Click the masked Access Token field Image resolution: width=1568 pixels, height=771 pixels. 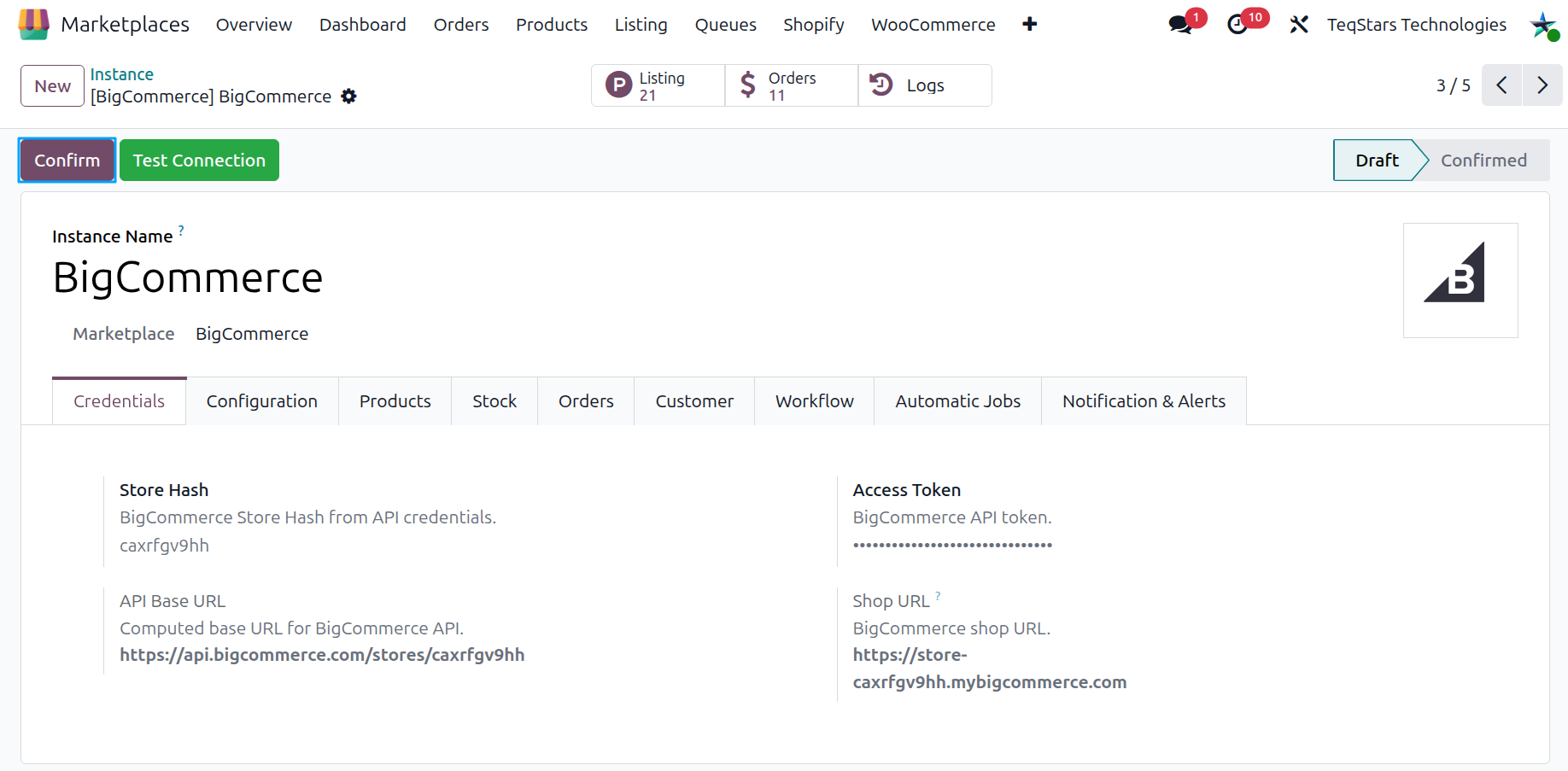pos(952,545)
